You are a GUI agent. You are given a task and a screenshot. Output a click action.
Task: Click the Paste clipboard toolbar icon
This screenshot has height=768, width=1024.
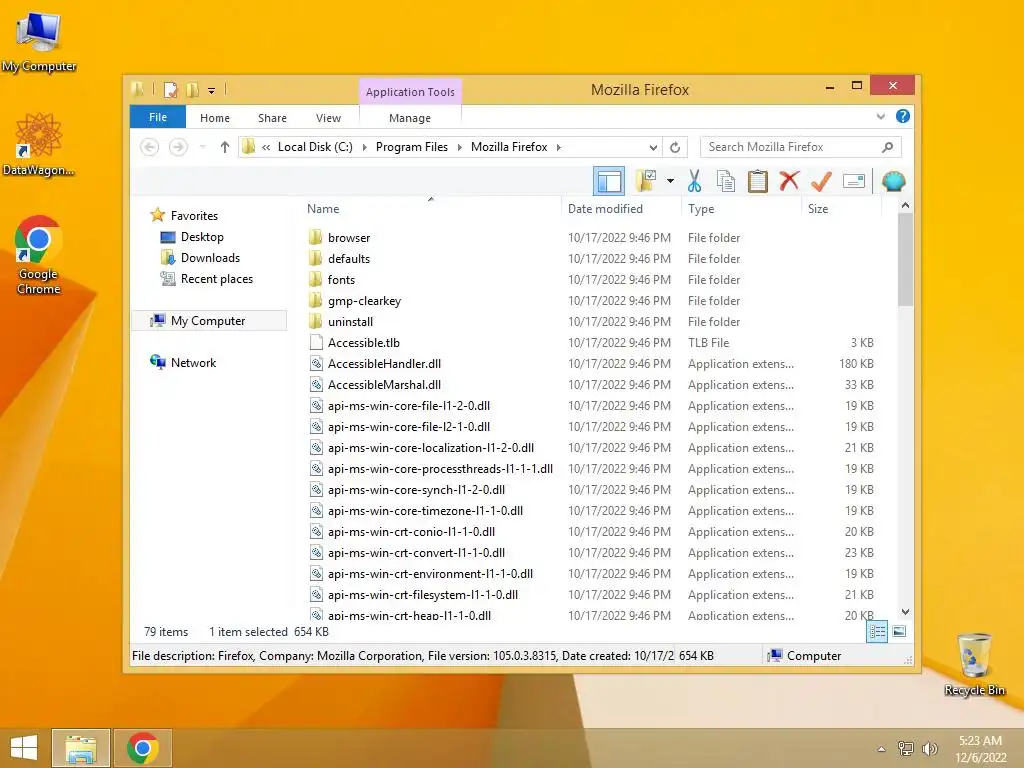pyautogui.click(x=758, y=181)
